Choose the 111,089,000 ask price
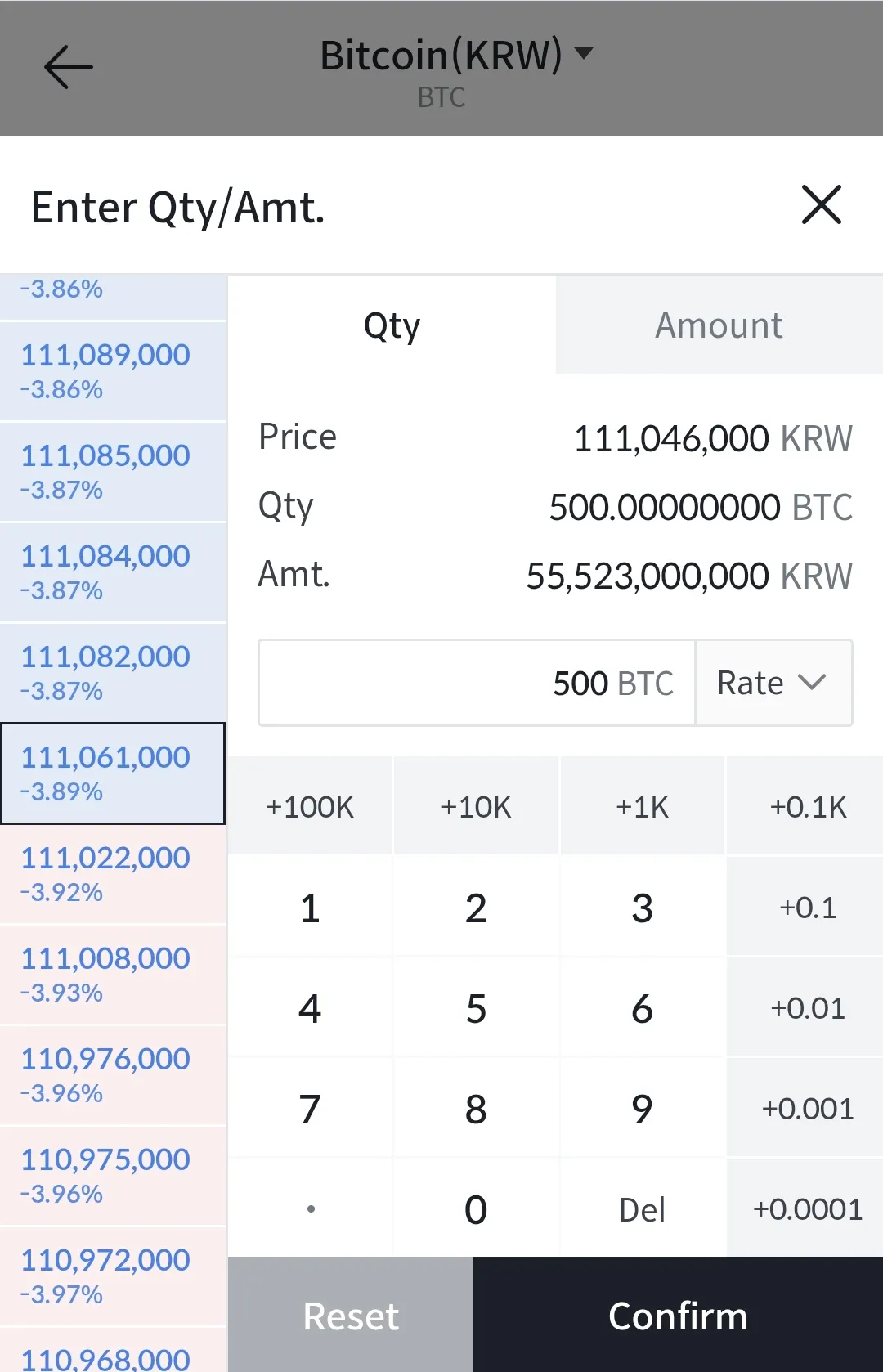The height and width of the screenshot is (1372, 883). click(x=113, y=371)
